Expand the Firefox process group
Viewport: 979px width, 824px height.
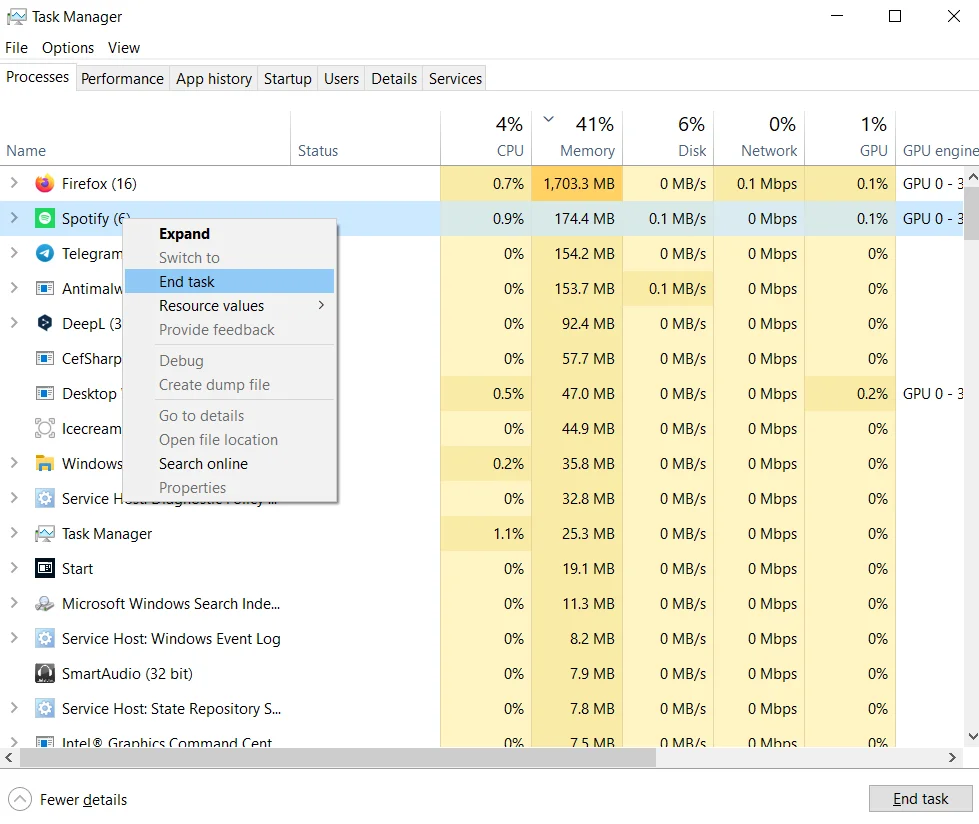(14, 183)
